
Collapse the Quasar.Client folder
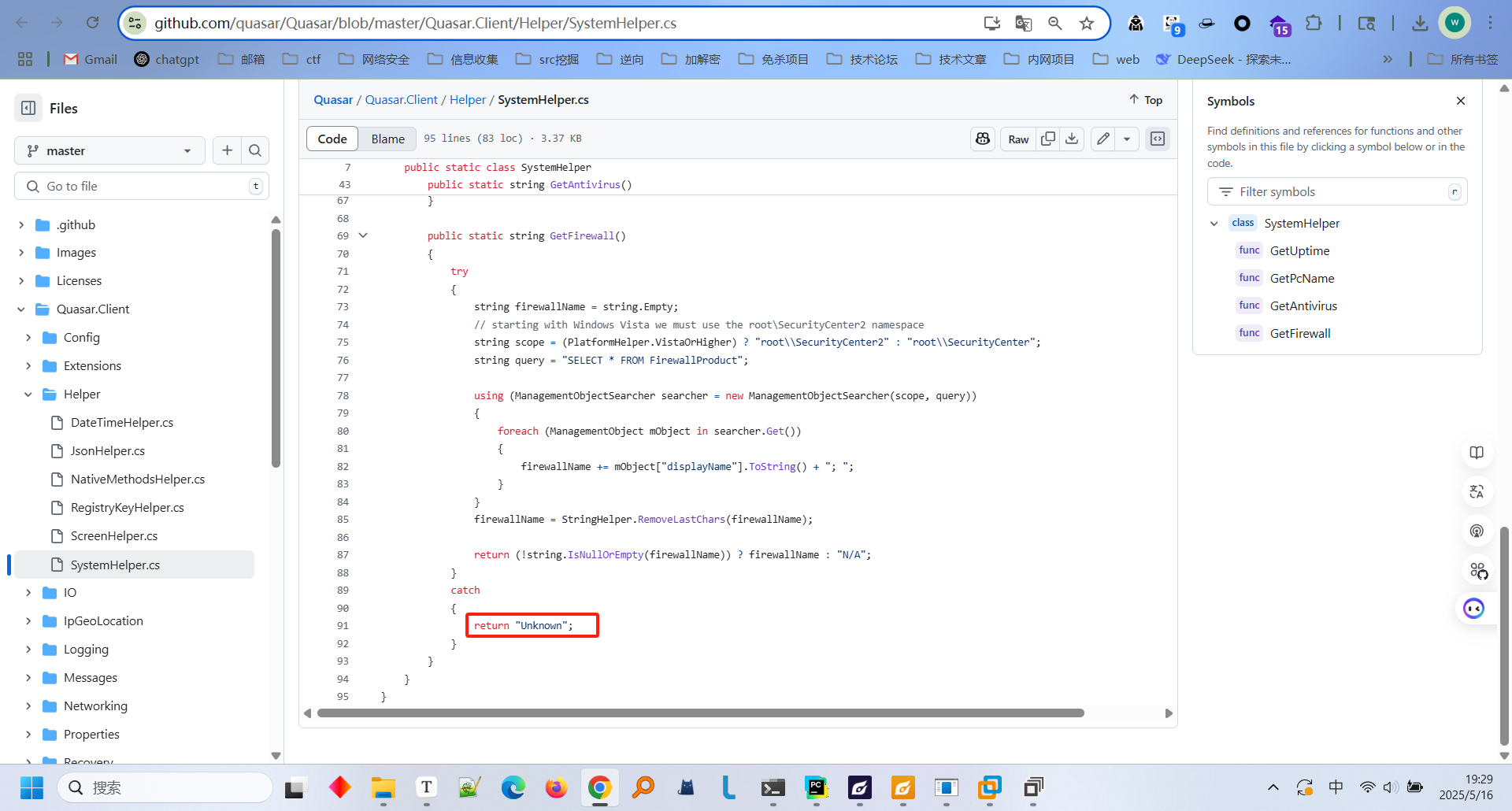[21, 309]
